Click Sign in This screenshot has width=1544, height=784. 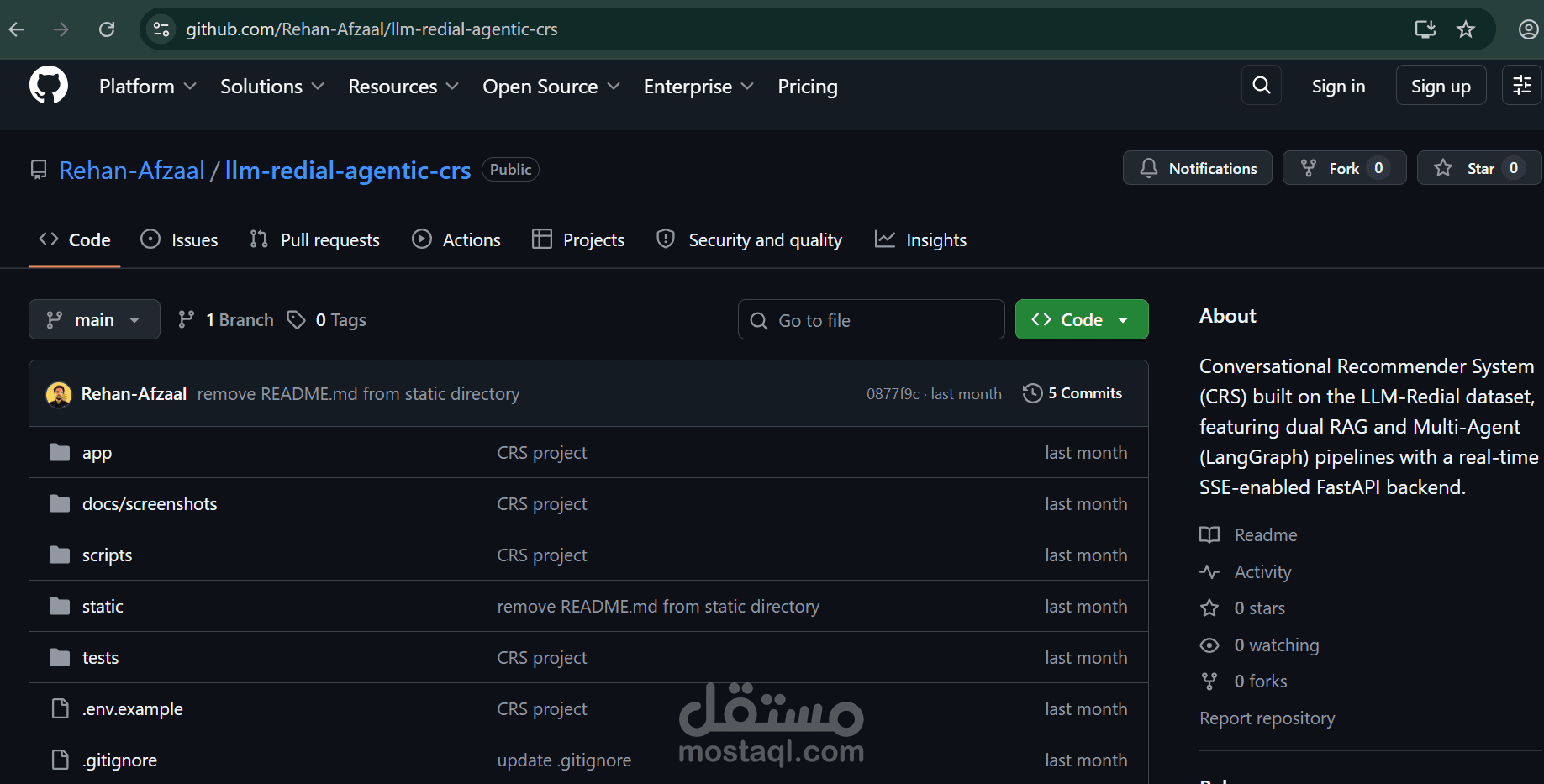1338,86
